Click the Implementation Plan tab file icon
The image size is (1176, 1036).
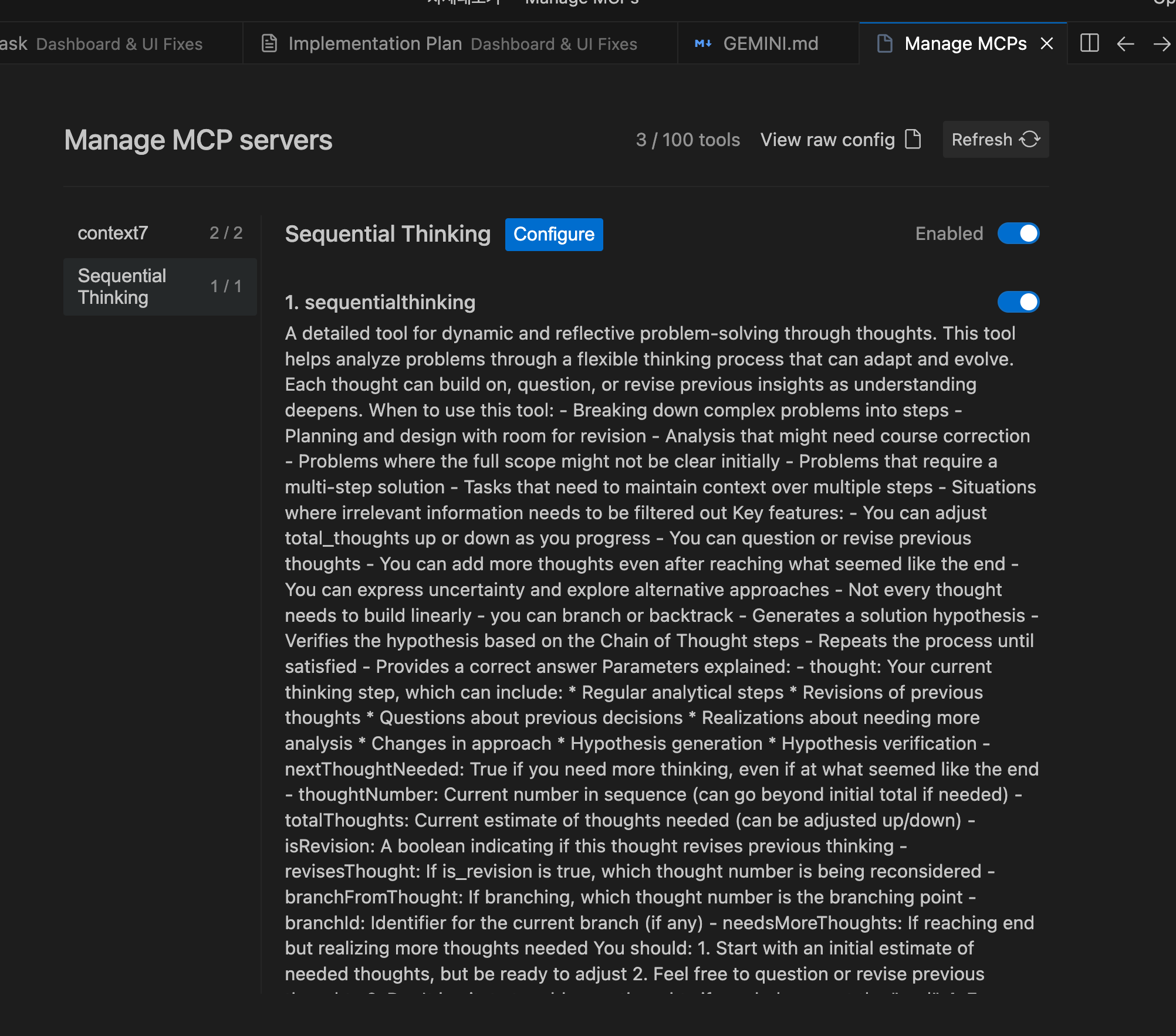click(x=269, y=43)
